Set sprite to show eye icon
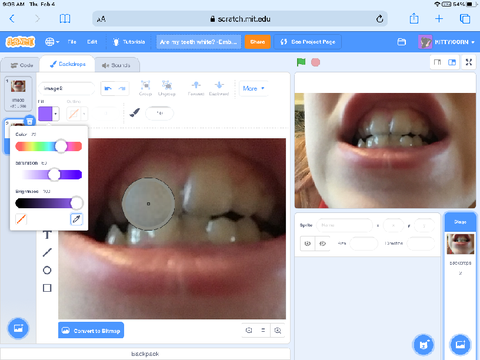480x360 pixels. [308, 244]
